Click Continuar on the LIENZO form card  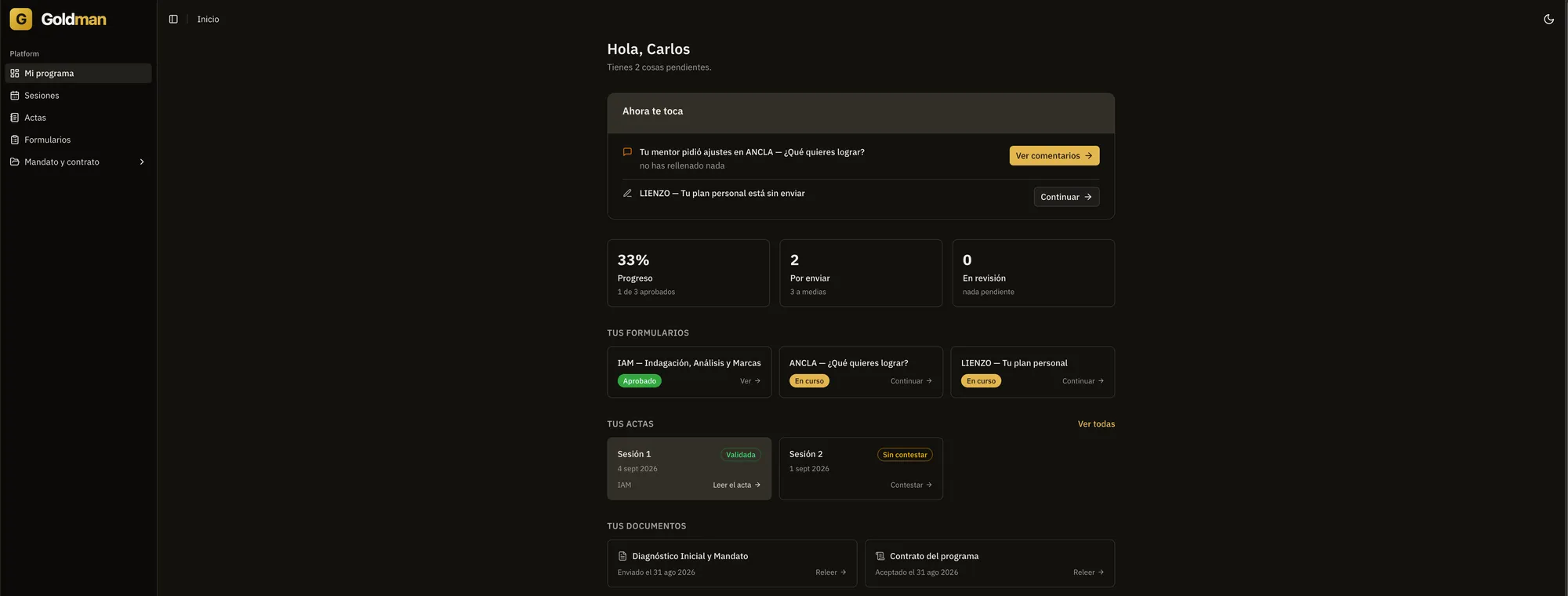point(1083,381)
